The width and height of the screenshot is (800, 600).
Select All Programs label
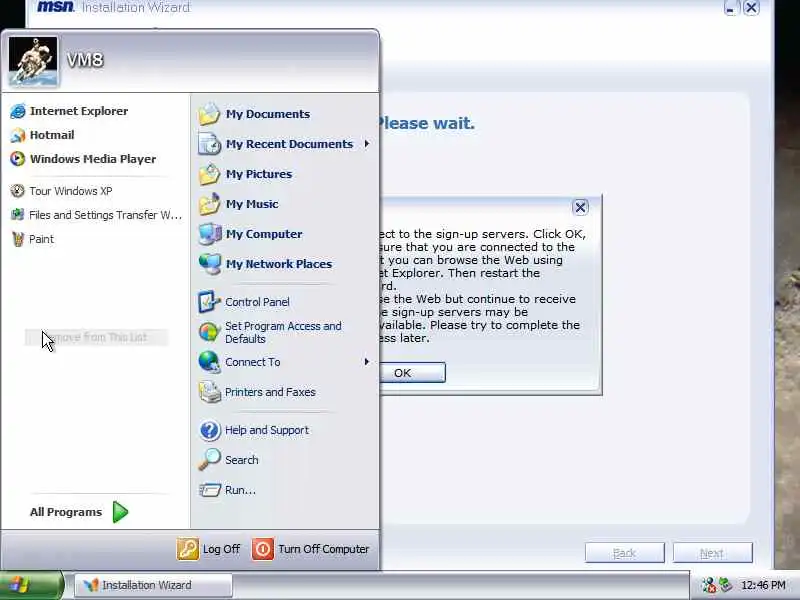(x=66, y=512)
